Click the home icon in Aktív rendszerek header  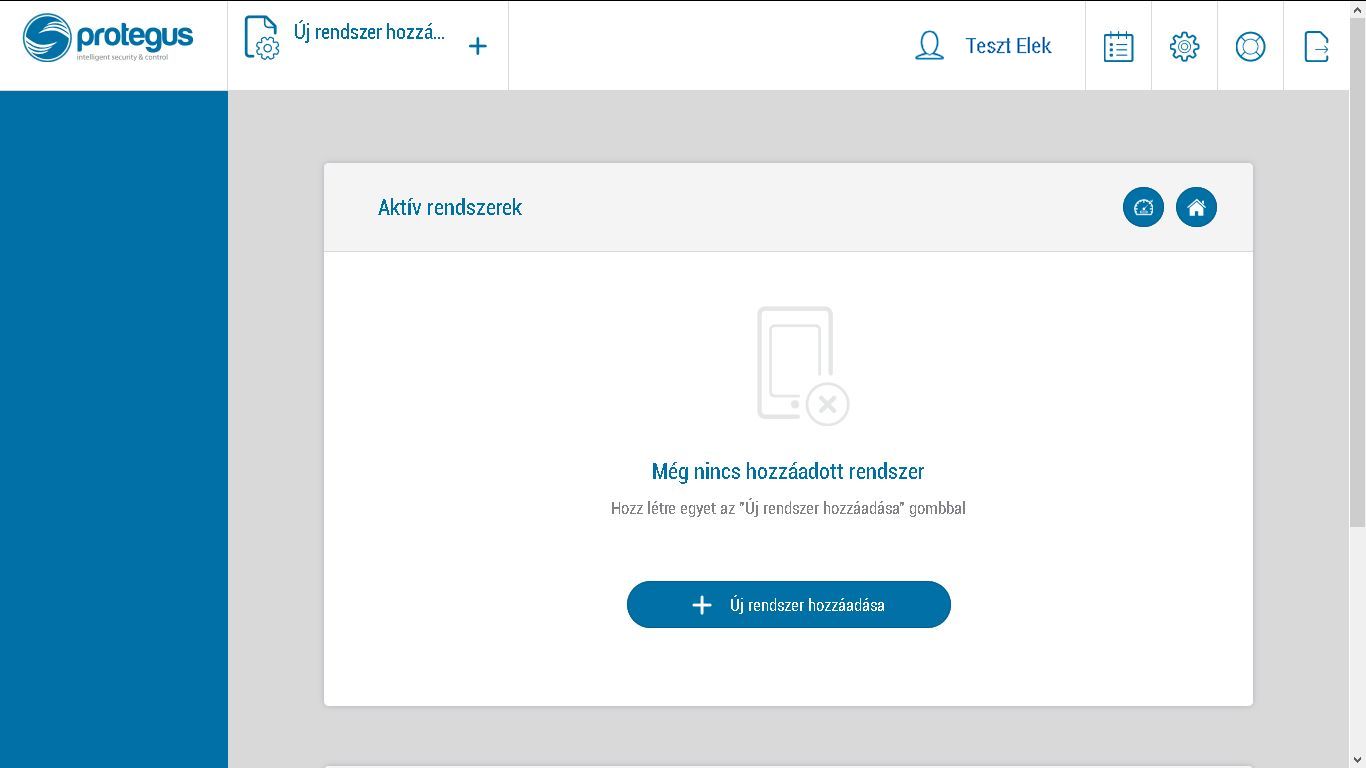1196,207
